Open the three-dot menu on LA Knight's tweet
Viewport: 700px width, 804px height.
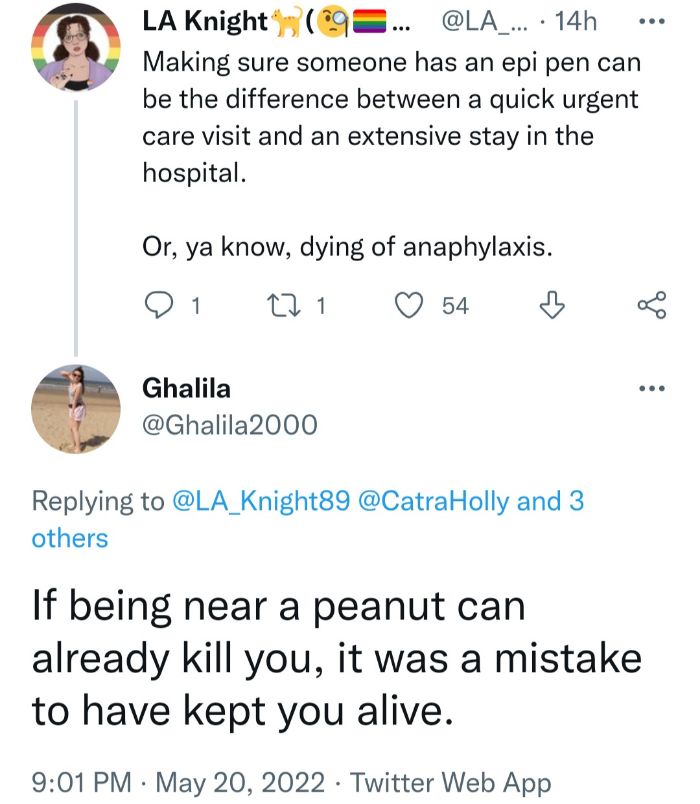point(651,18)
